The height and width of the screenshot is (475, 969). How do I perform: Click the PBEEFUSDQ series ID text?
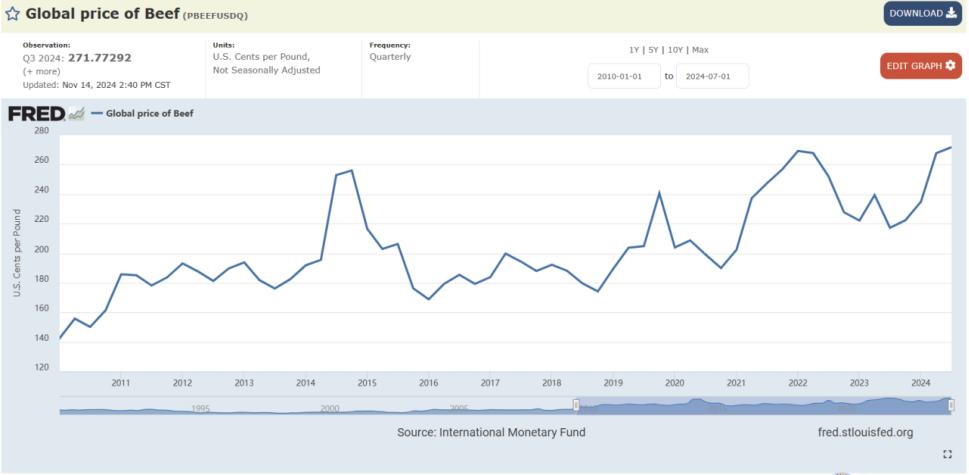coord(216,15)
